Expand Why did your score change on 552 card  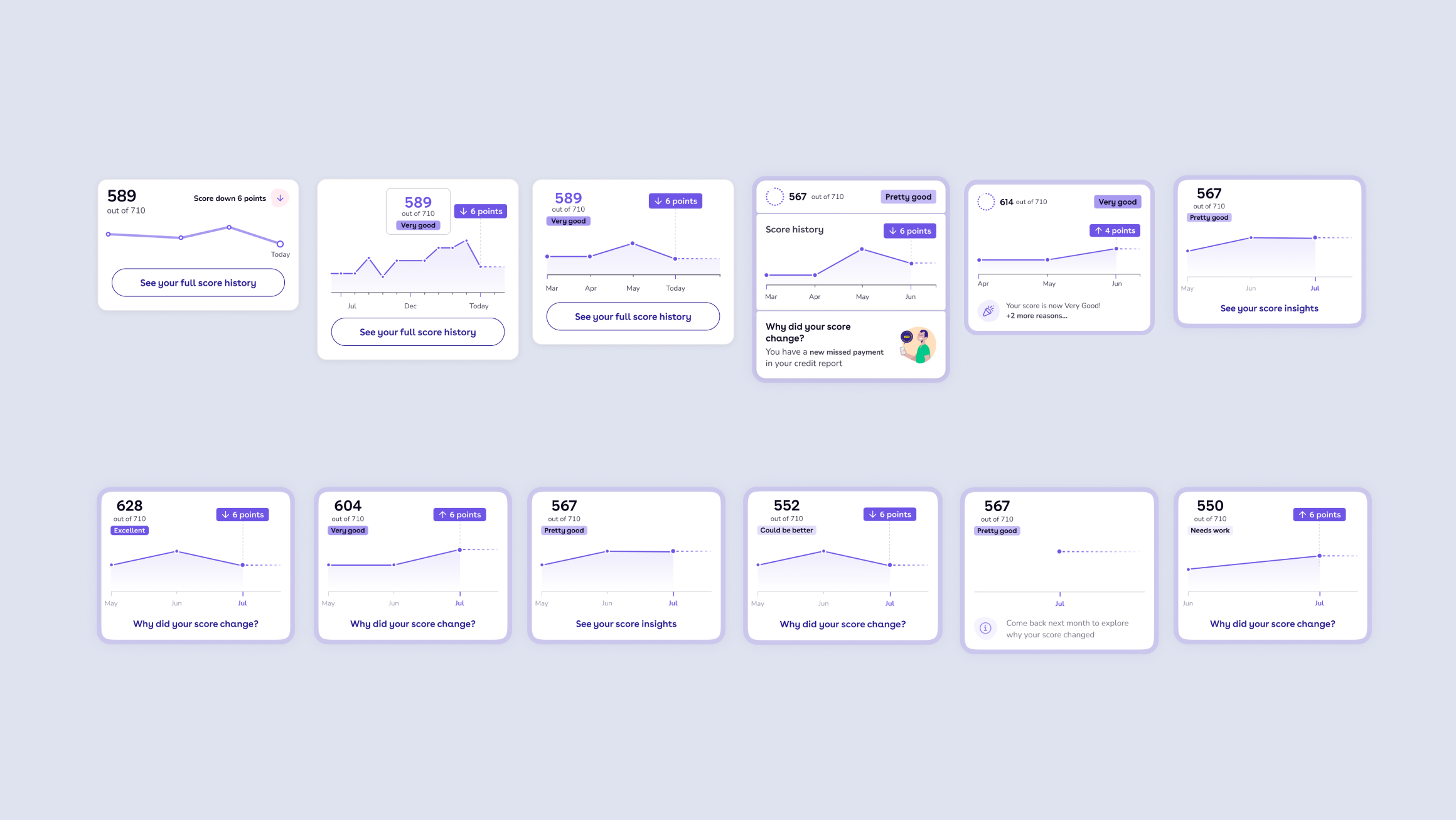coord(843,624)
